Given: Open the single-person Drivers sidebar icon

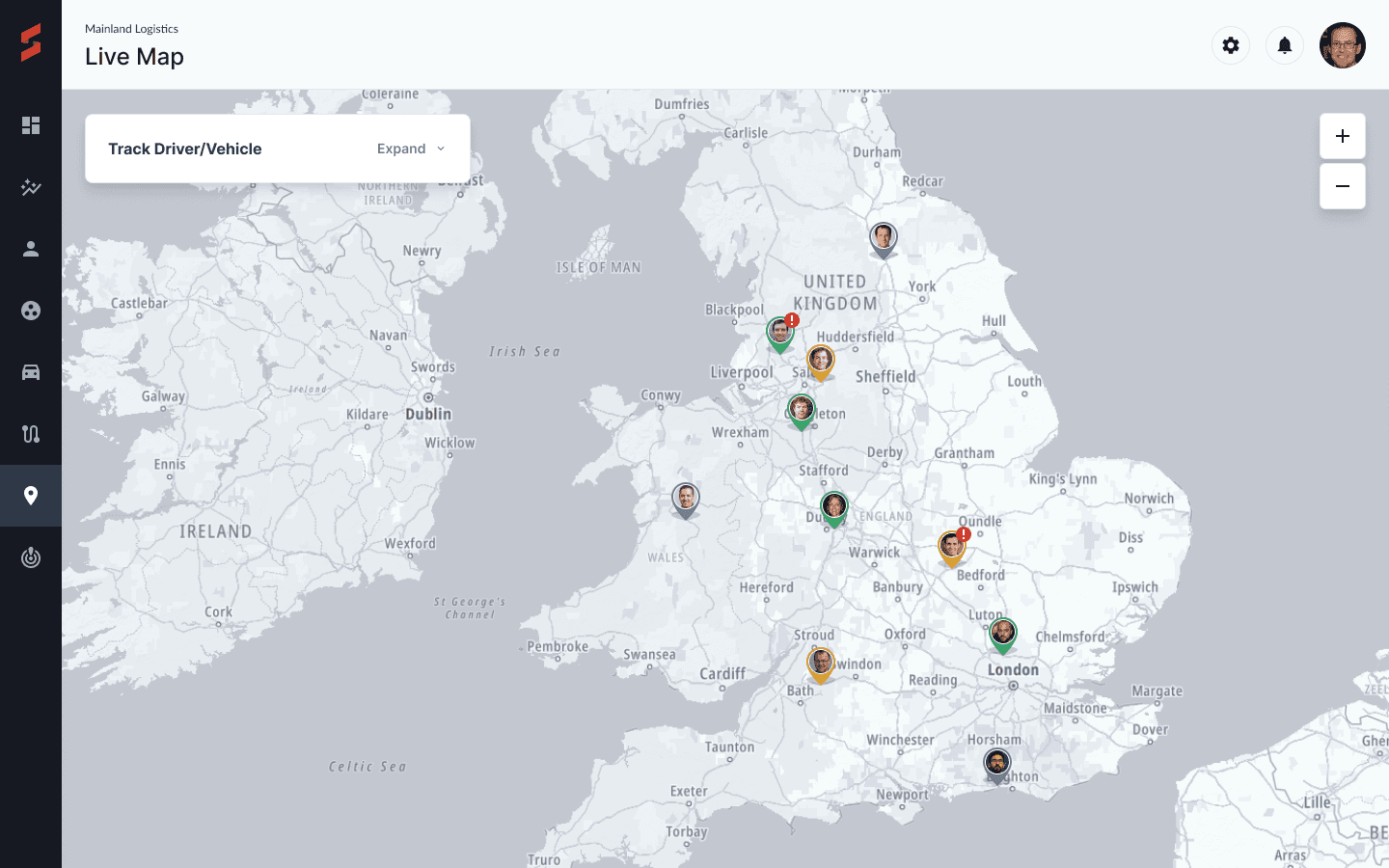Looking at the screenshot, I should click(31, 249).
